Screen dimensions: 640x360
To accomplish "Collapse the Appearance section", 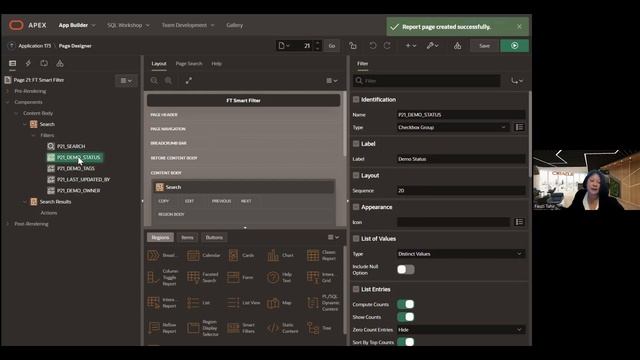I will point(356,207).
